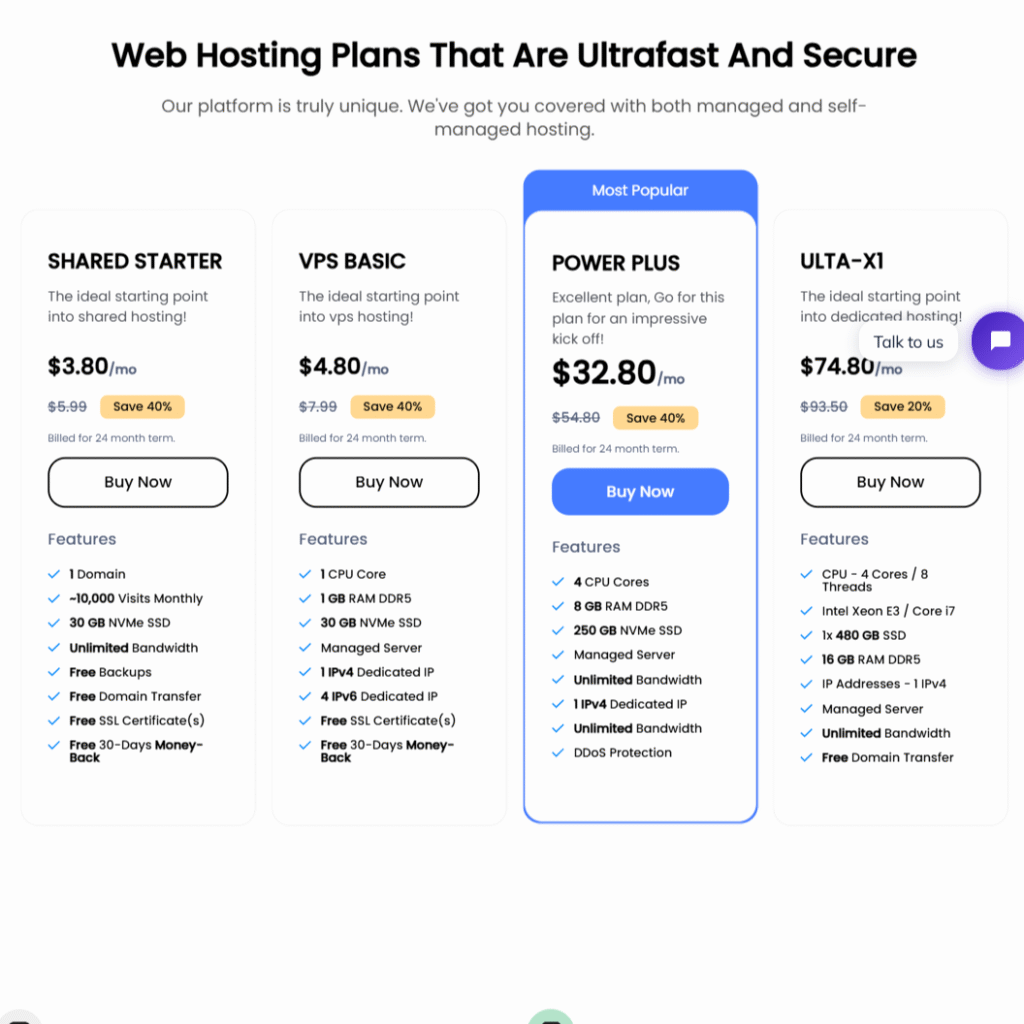
Task: Click the checkmark next to 250 GB NVMe SSD
Action: click(x=558, y=630)
